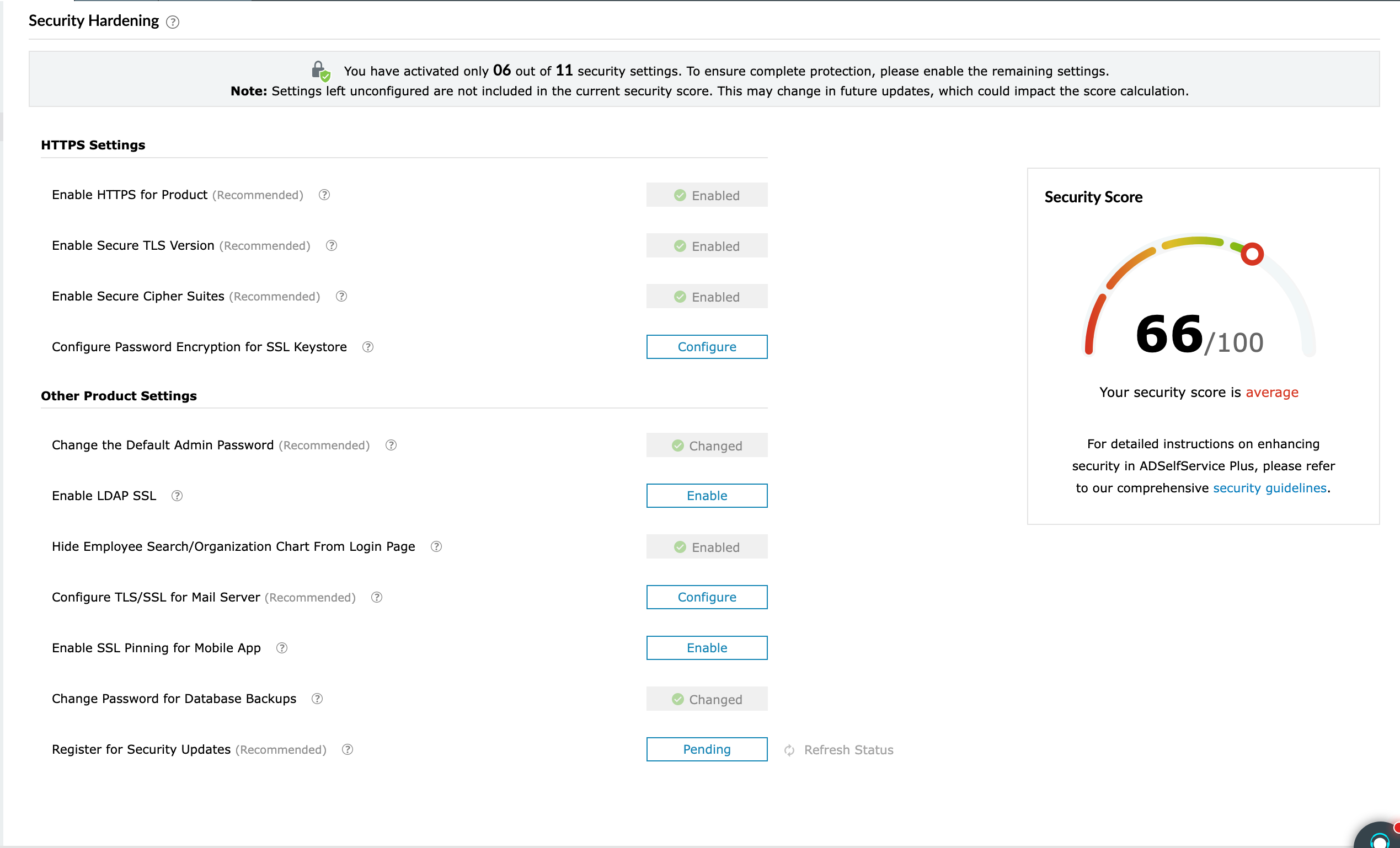Configure Password Encryption for SSL Keystore
This screenshot has width=1400, height=848.
(707, 346)
